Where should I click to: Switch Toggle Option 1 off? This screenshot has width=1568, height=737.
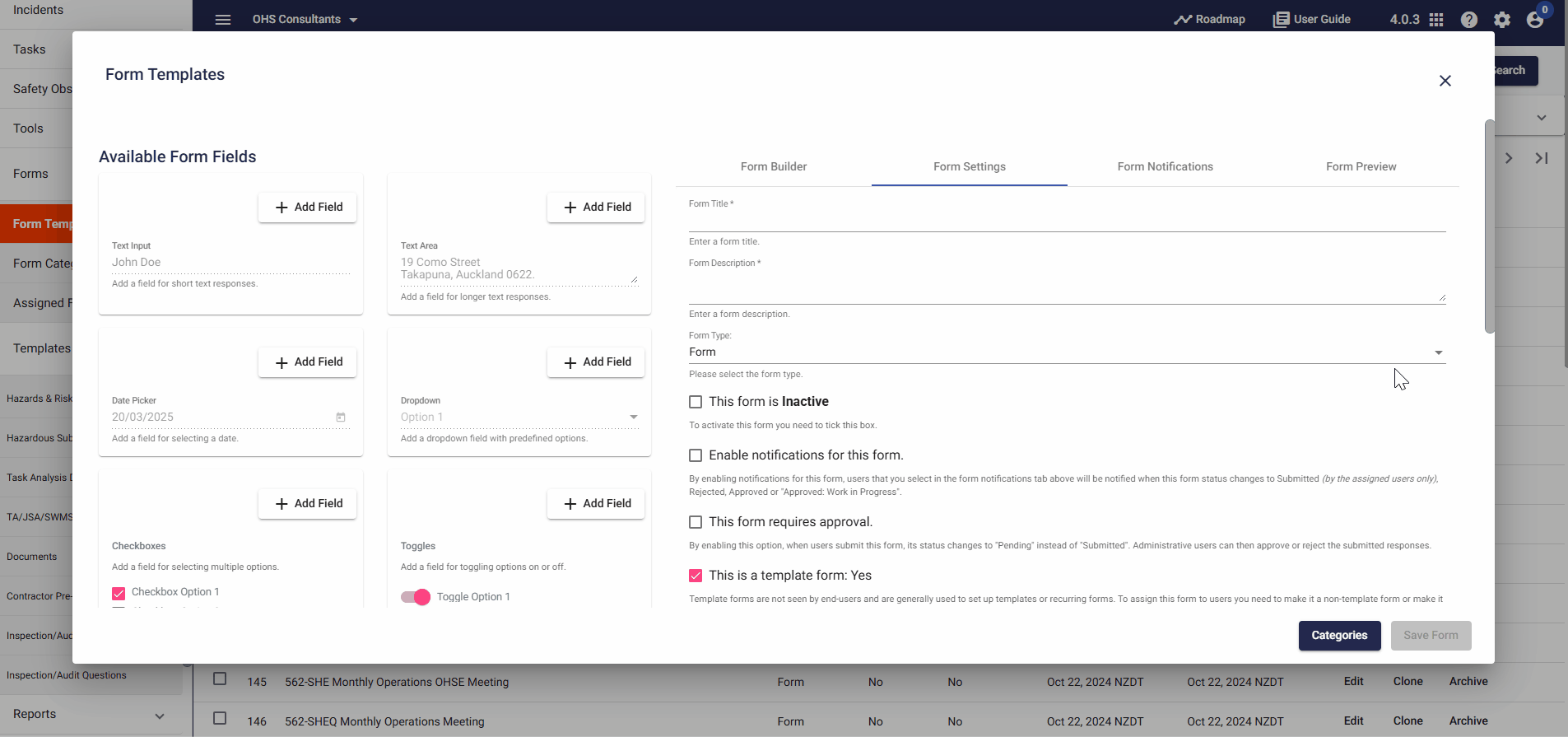416,597
